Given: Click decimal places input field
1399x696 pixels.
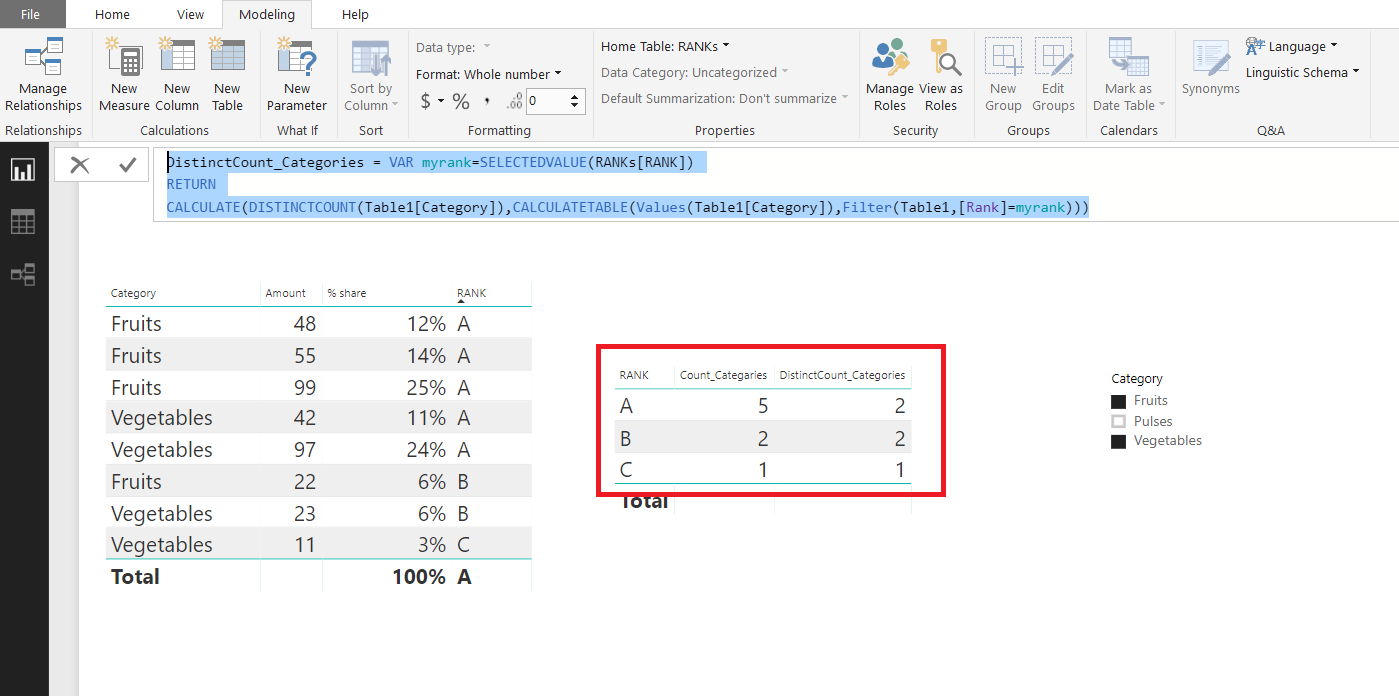Looking at the screenshot, I should coord(546,100).
